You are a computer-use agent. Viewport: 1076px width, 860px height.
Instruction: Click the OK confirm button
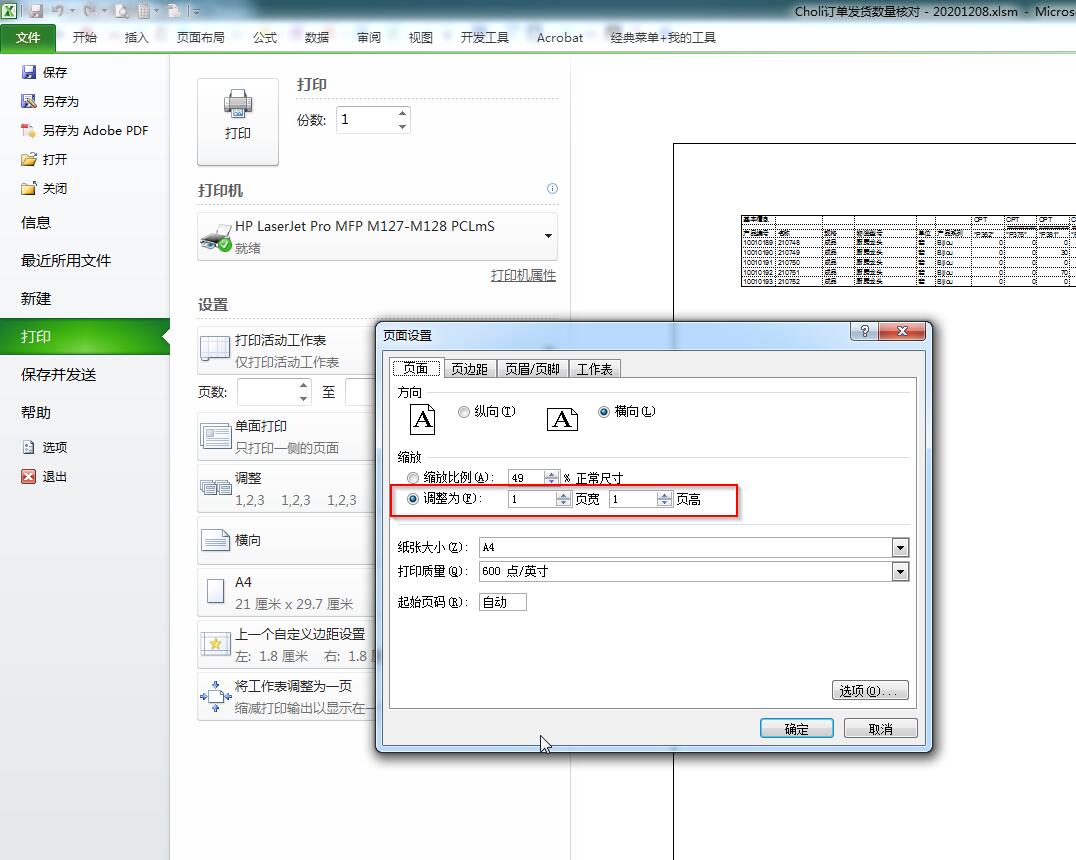point(796,729)
